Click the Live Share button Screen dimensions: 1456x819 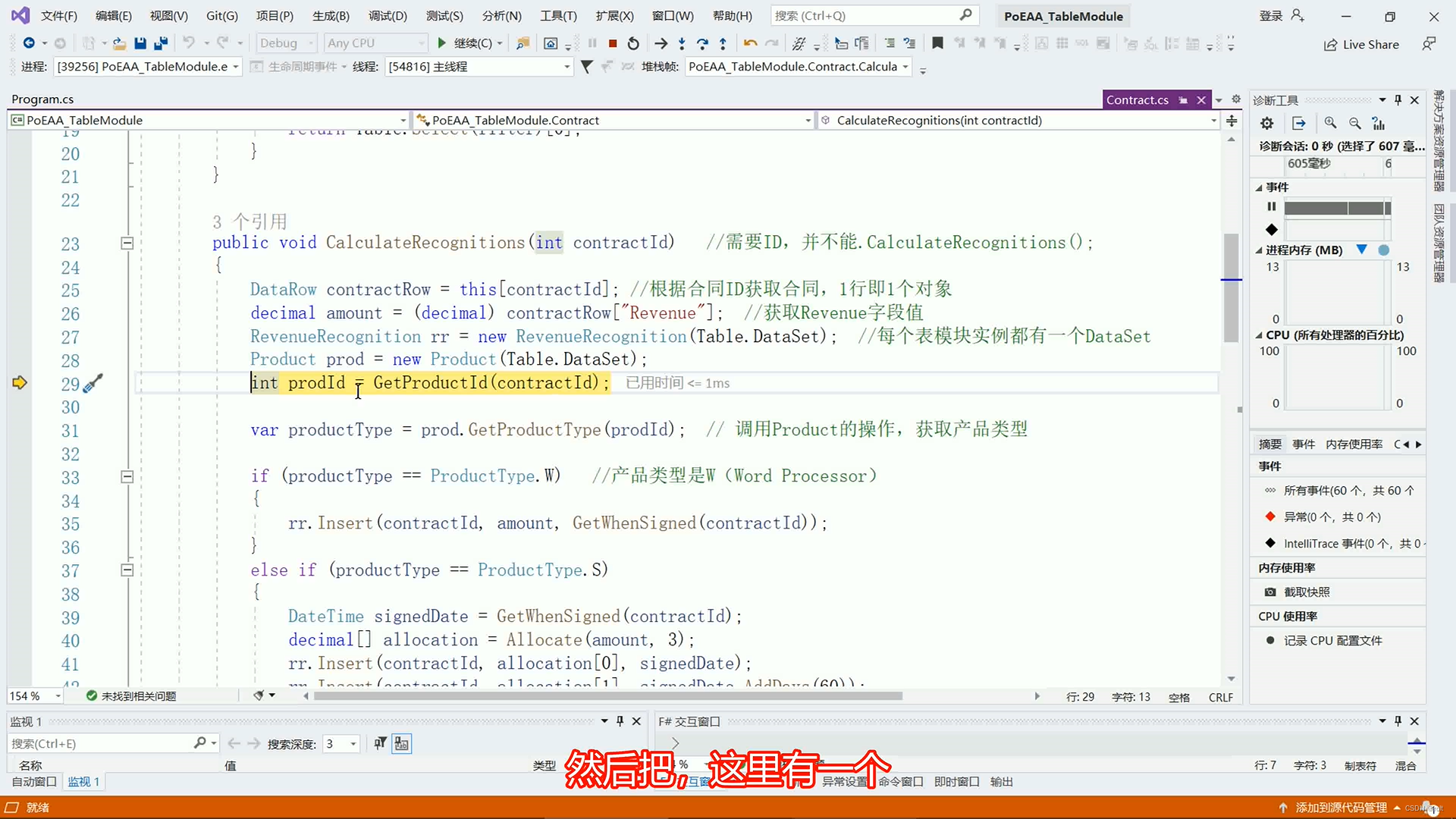tap(1361, 45)
